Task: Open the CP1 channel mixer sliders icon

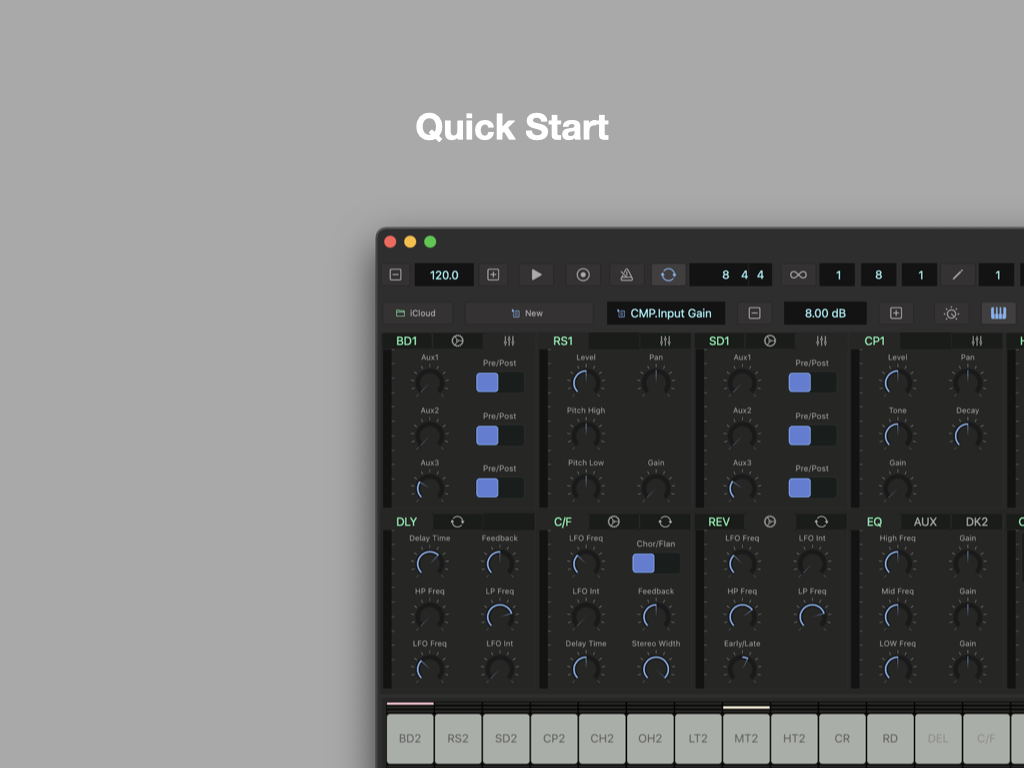Action: point(976,341)
